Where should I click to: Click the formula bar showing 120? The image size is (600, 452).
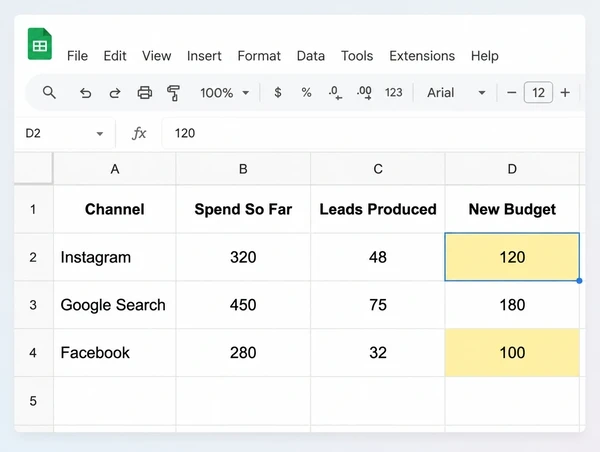(373, 133)
